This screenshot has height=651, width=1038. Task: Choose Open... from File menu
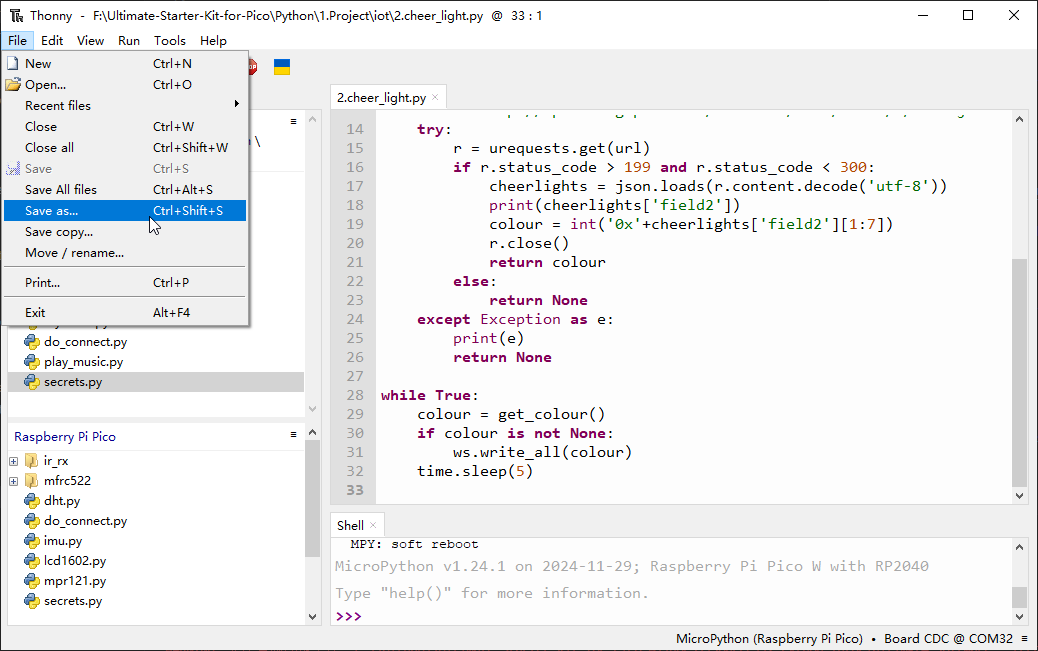pyautogui.click(x=125, y=85)
